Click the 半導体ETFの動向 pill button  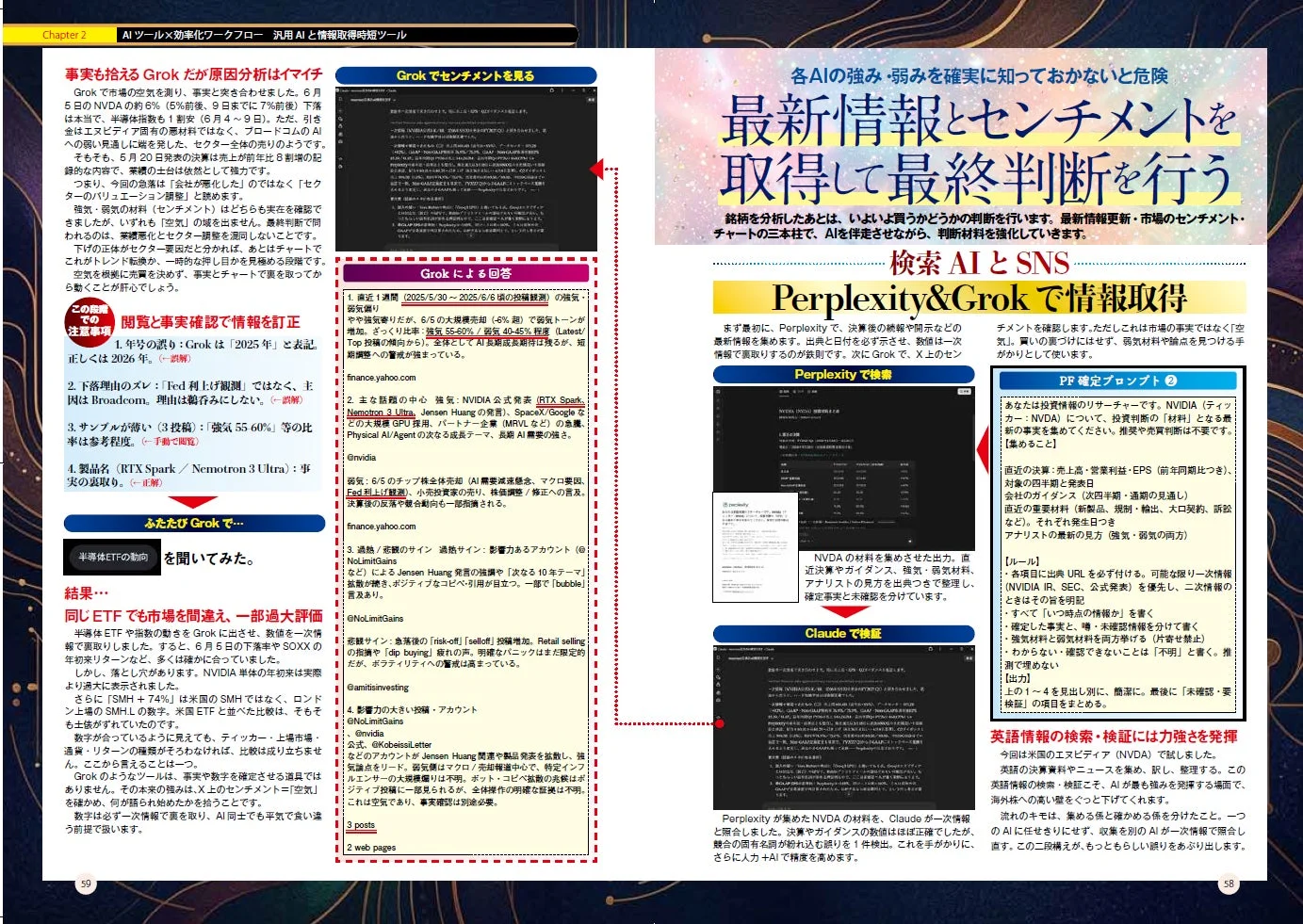(113, 557)
